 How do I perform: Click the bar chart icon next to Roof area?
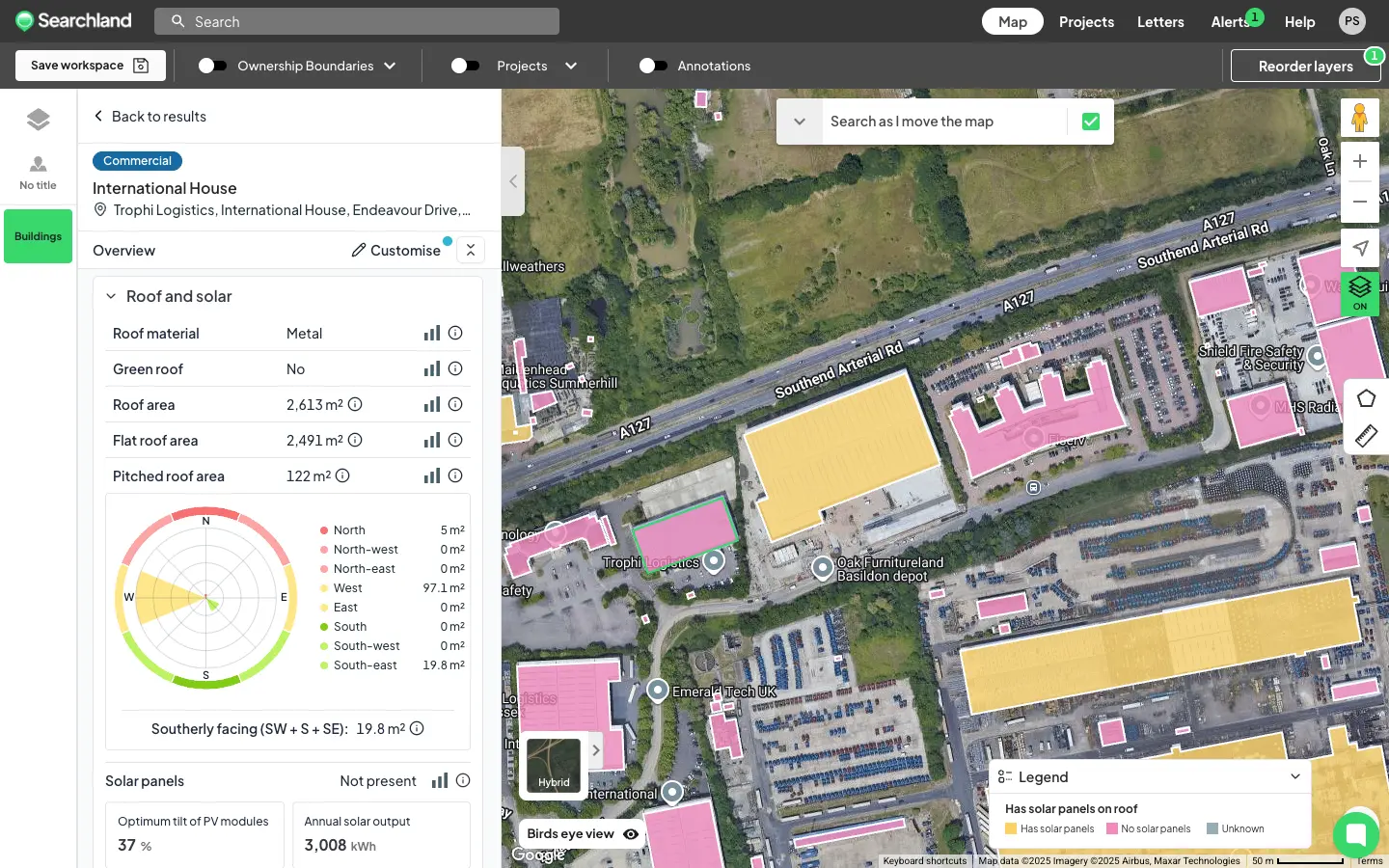[431, 404]
